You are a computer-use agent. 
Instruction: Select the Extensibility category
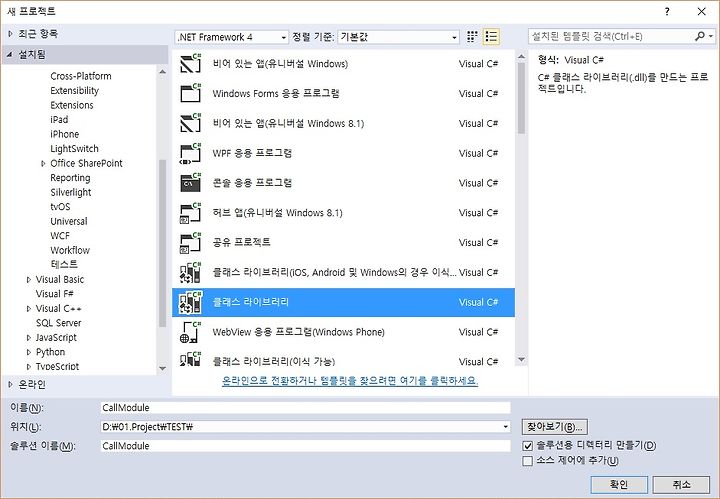(74, 90)
